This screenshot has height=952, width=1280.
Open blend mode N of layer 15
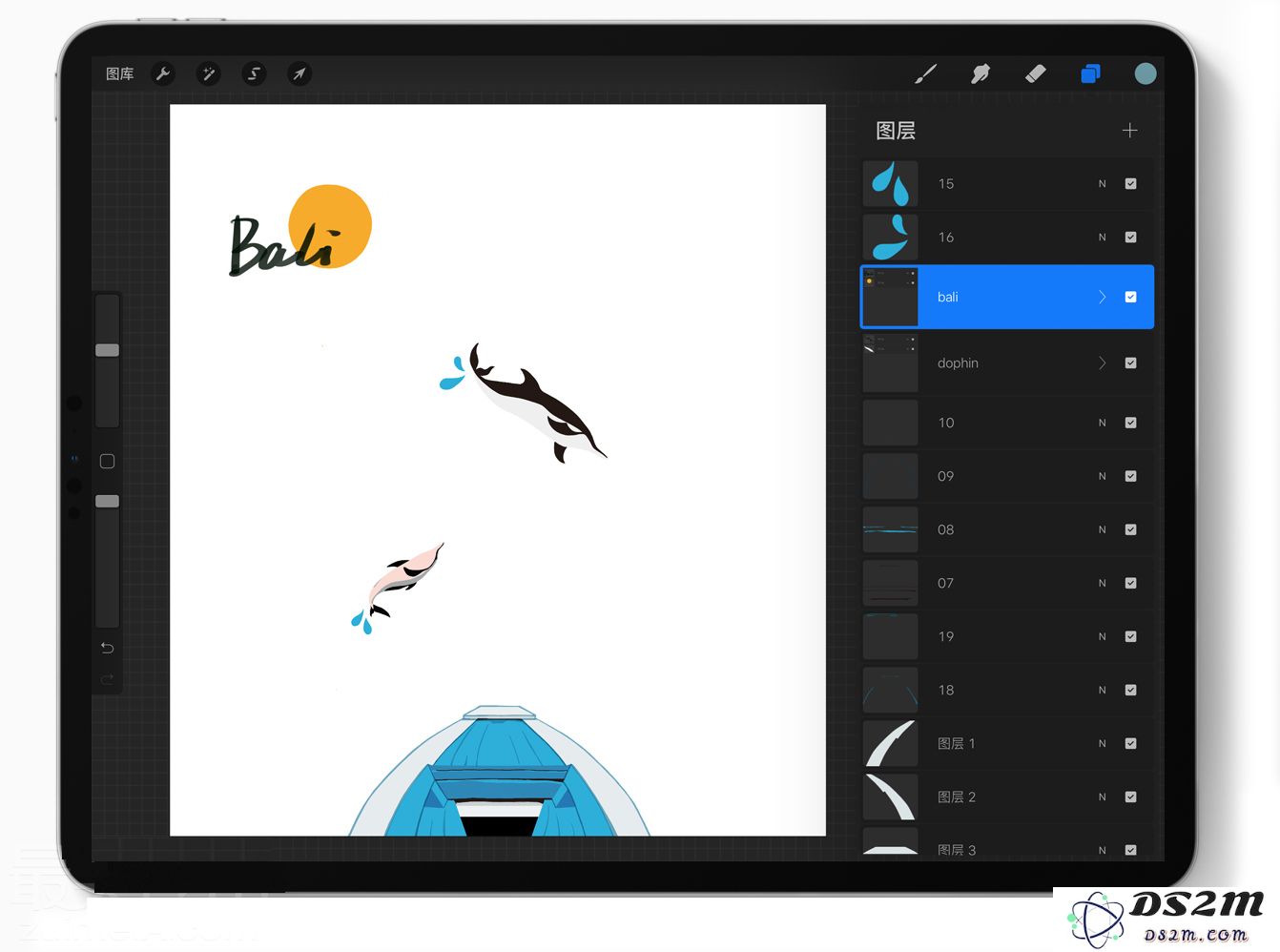(x=1102, y=183)
